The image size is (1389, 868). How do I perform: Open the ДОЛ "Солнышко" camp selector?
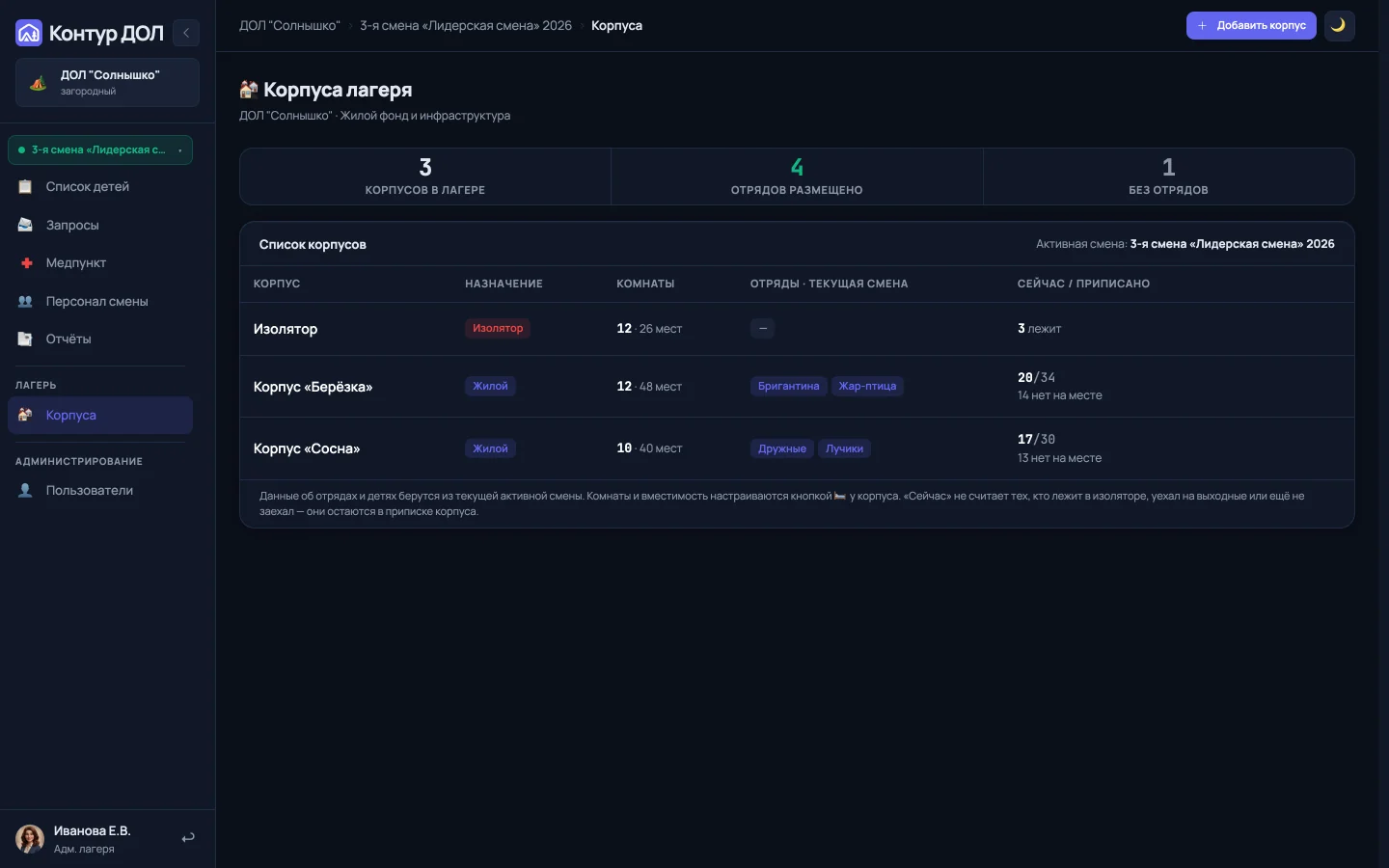107,82
